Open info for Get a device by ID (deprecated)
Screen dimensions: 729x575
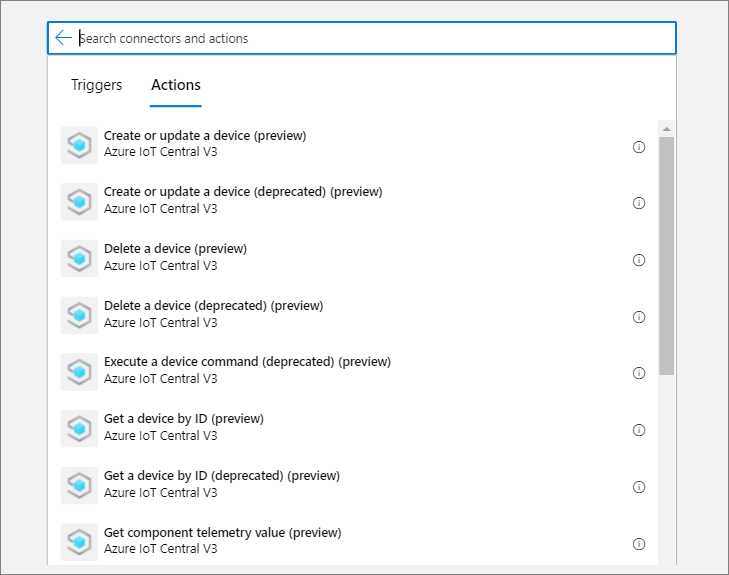pyautogui.click(x=639, y=487)
